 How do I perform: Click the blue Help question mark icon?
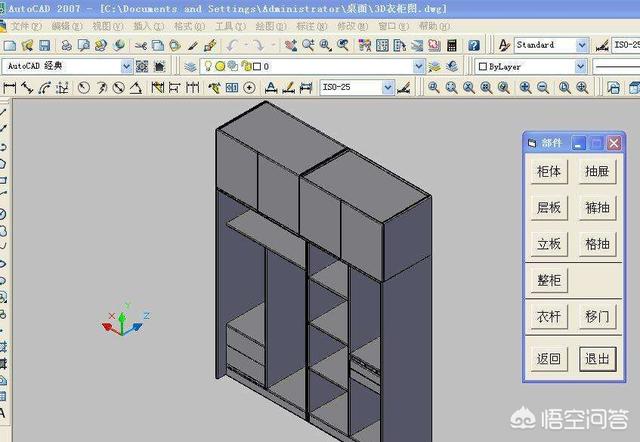click(x=475, y=46)
